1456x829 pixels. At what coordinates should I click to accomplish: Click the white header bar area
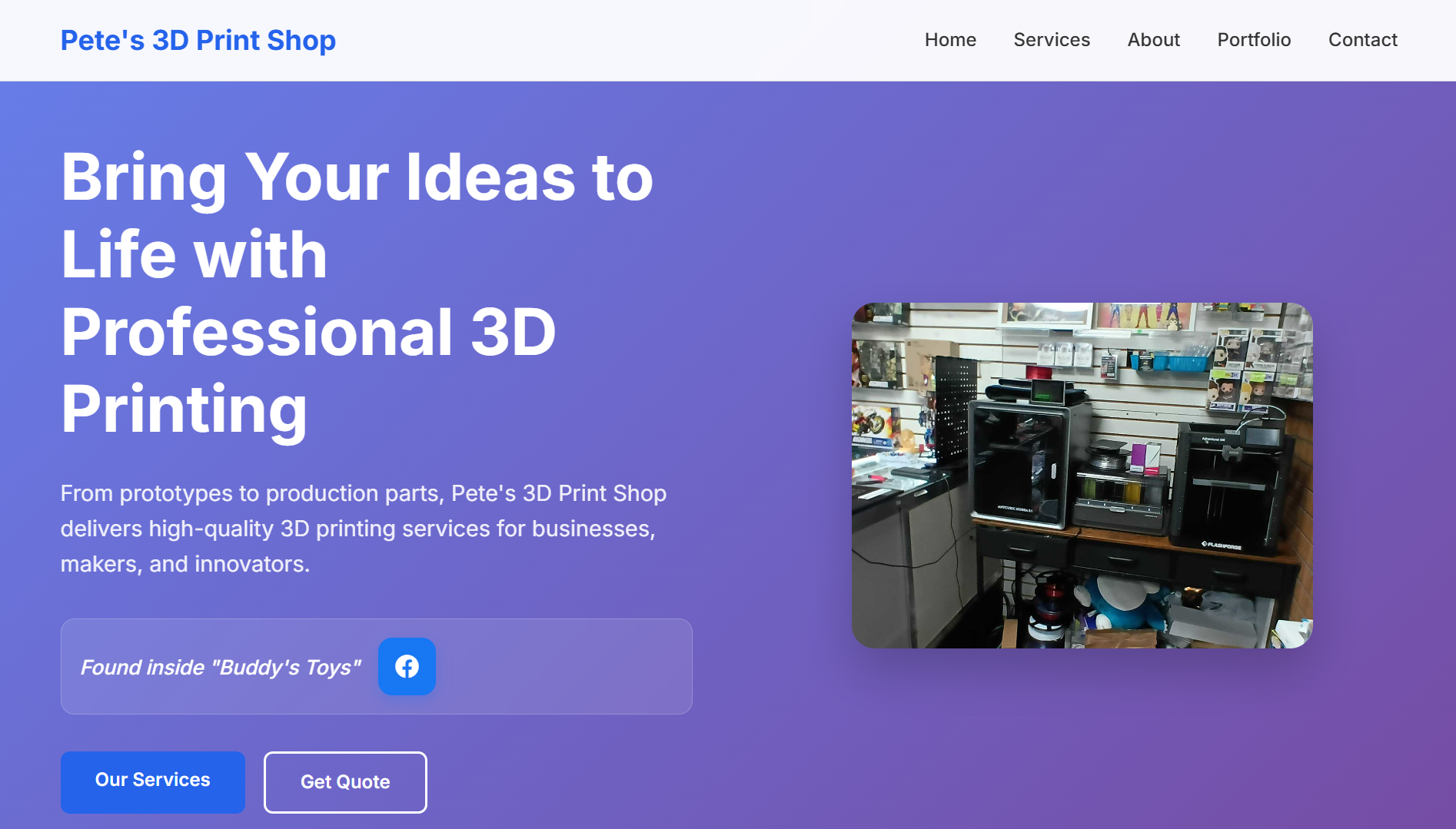pyautogui.click(x=615, y=40)
